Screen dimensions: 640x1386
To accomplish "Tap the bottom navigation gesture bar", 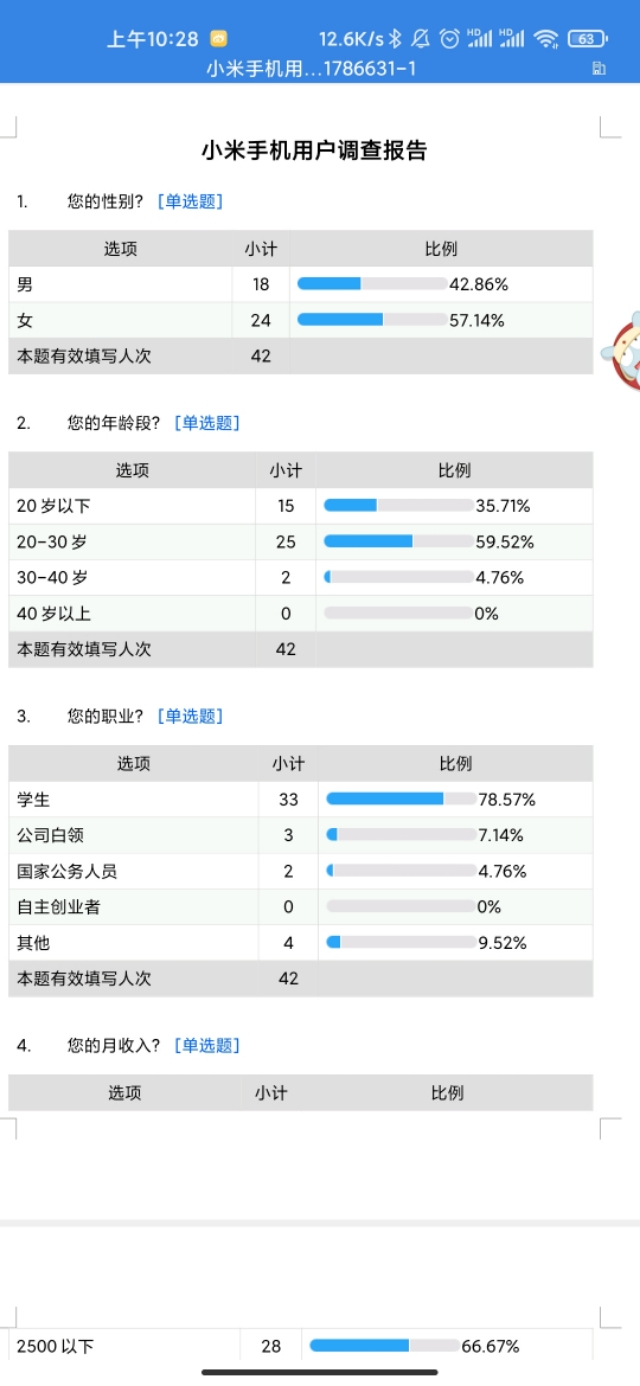I will pos(320,1372).
